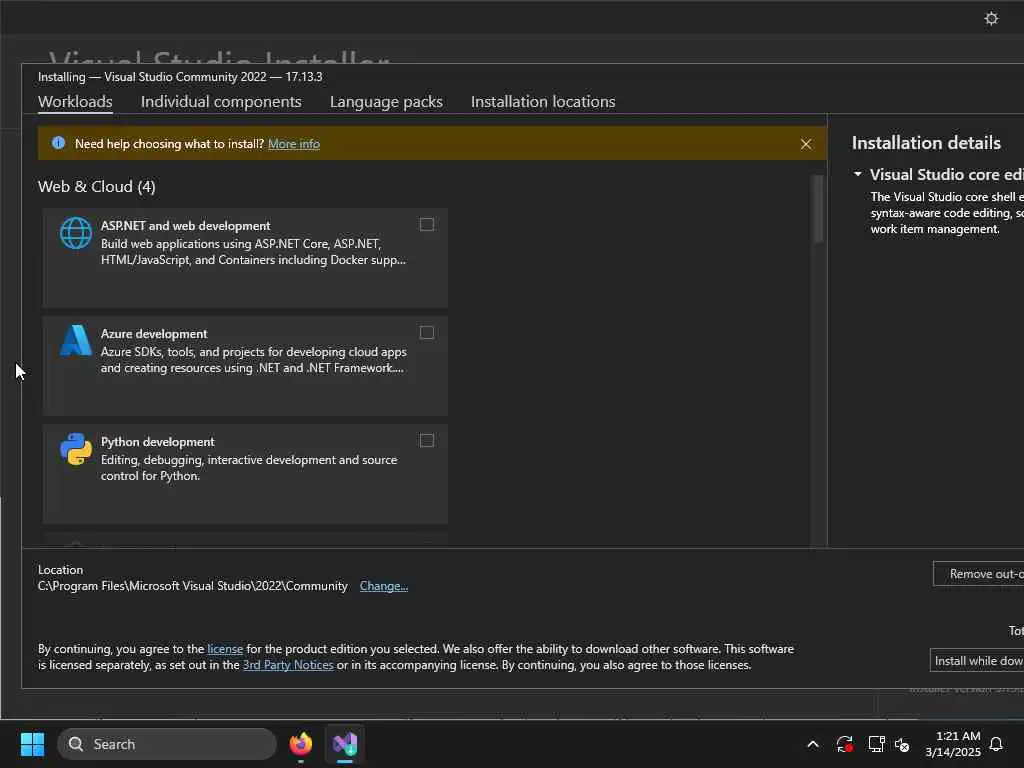Click the Installation details heading

pyautogui.click(x=926, y=143)
